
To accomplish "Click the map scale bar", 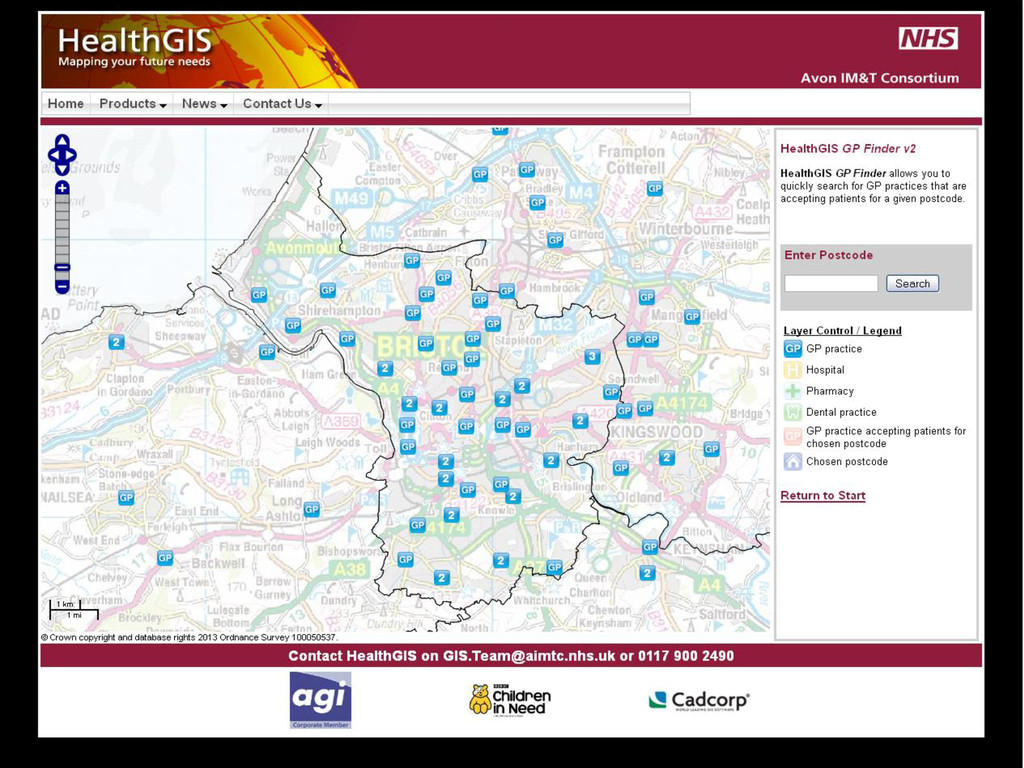I will coord(74,609).
